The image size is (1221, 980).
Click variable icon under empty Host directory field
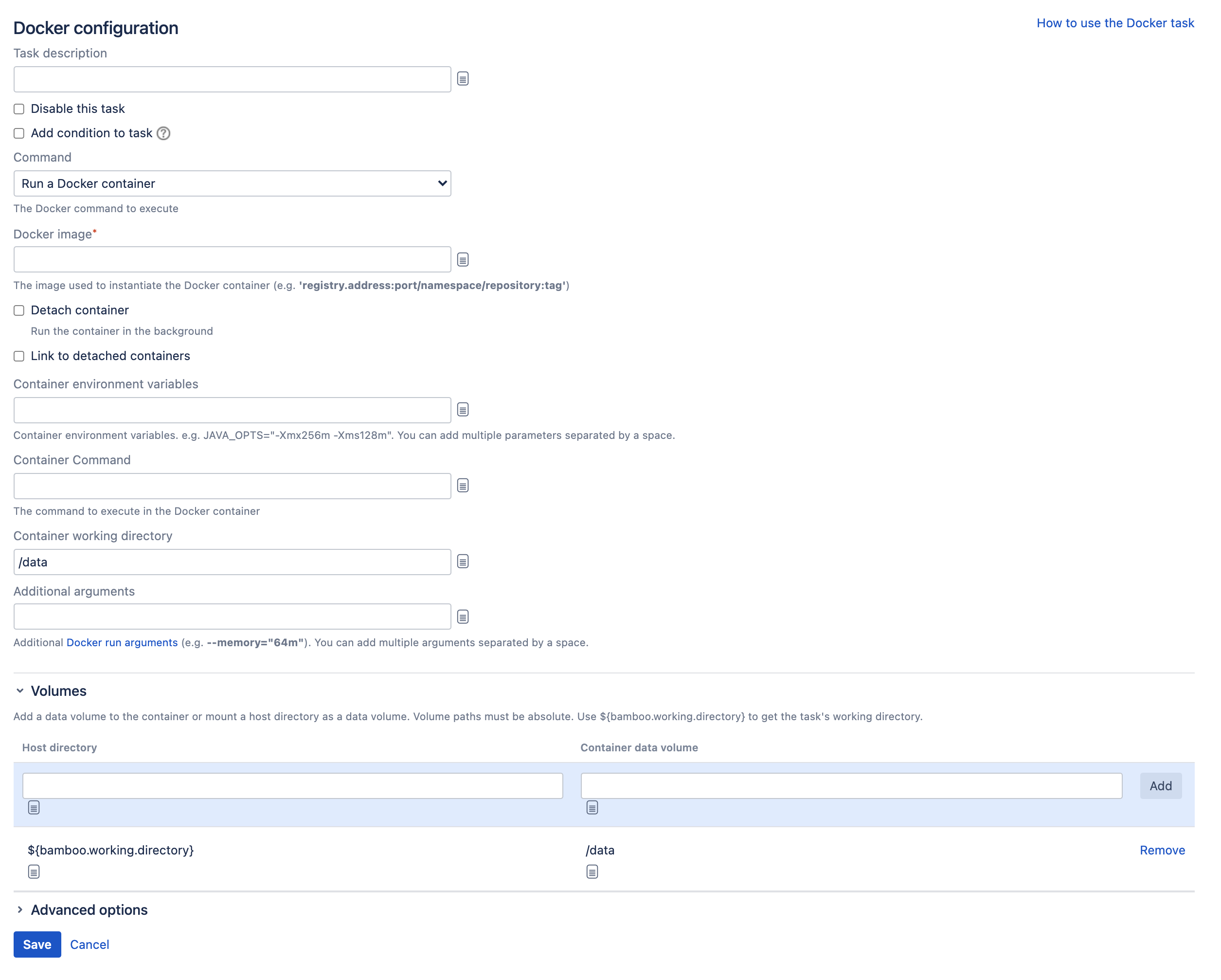click(x=34, y=807)
